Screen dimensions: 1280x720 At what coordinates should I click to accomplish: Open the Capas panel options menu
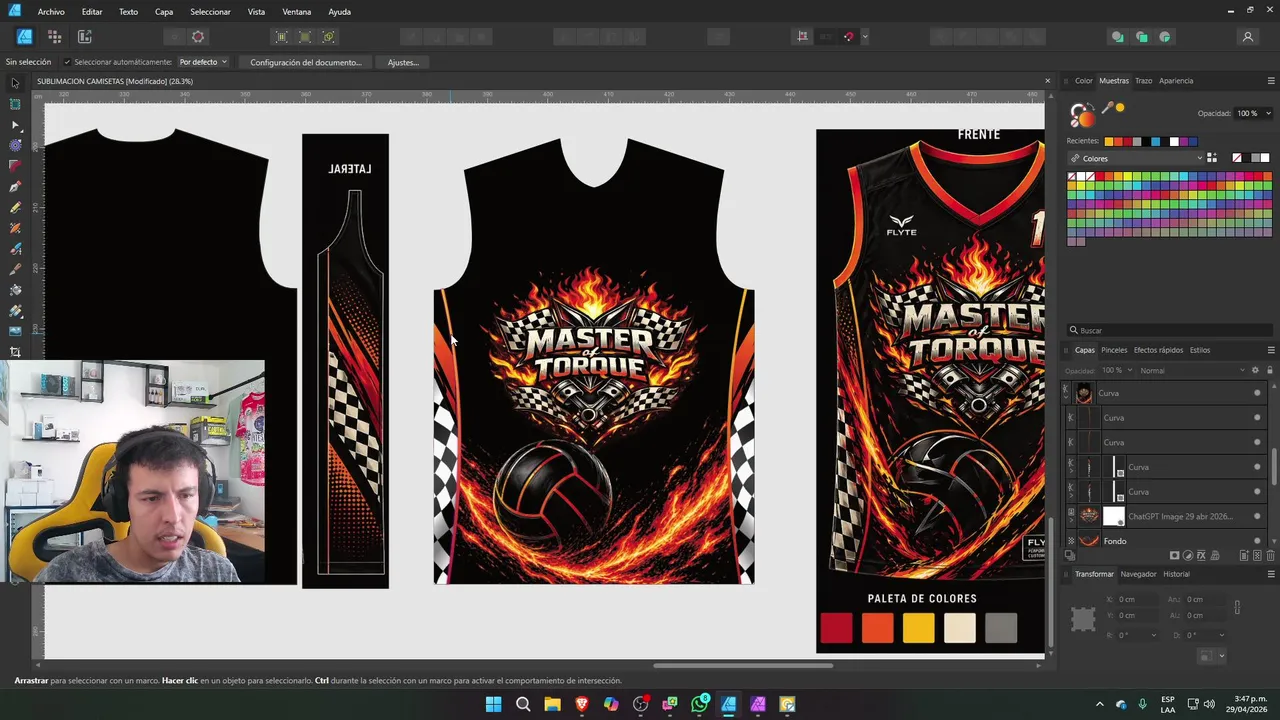click(x=1271, y=350)
